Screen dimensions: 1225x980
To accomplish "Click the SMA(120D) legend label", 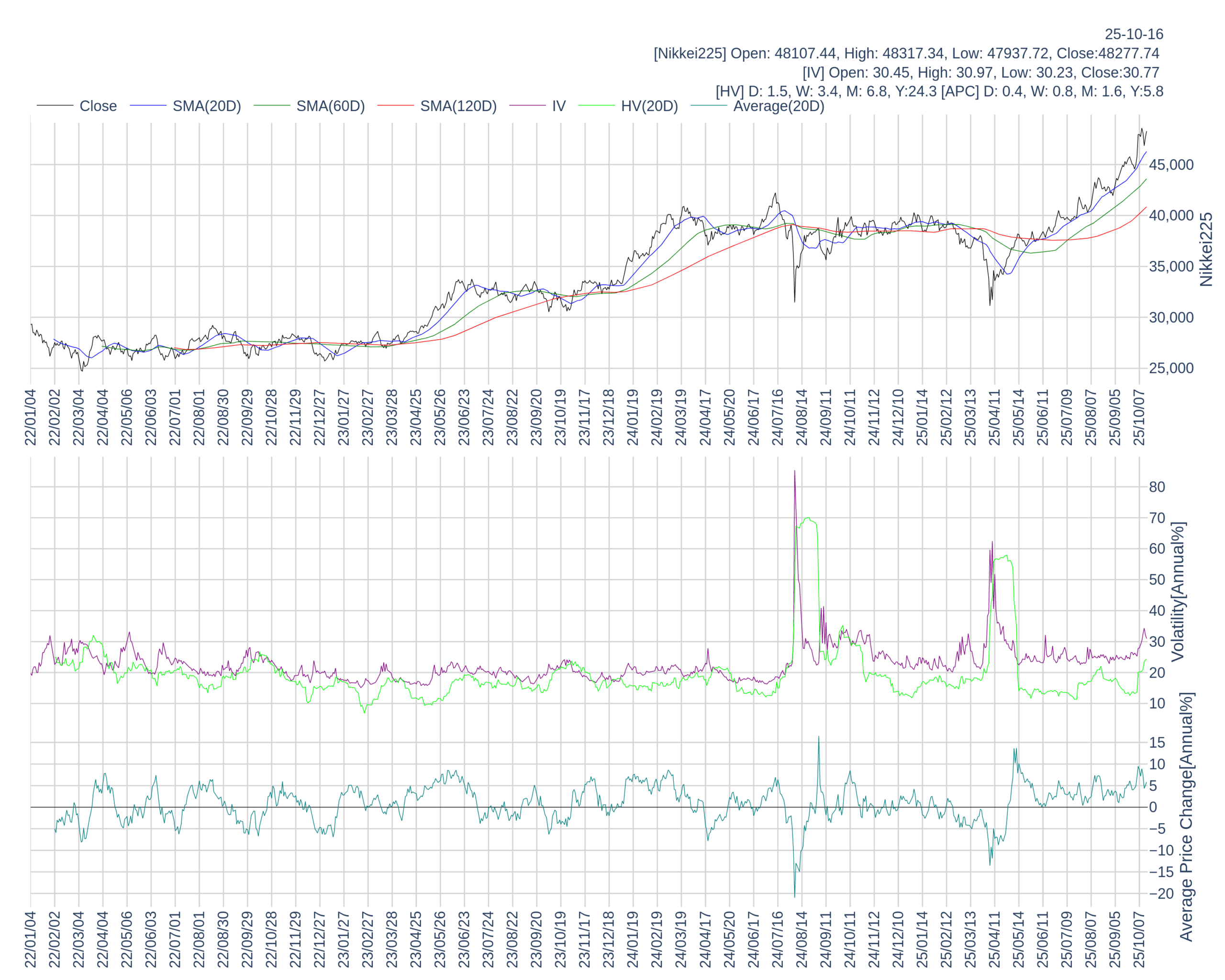I will click(x=458, y=106).
